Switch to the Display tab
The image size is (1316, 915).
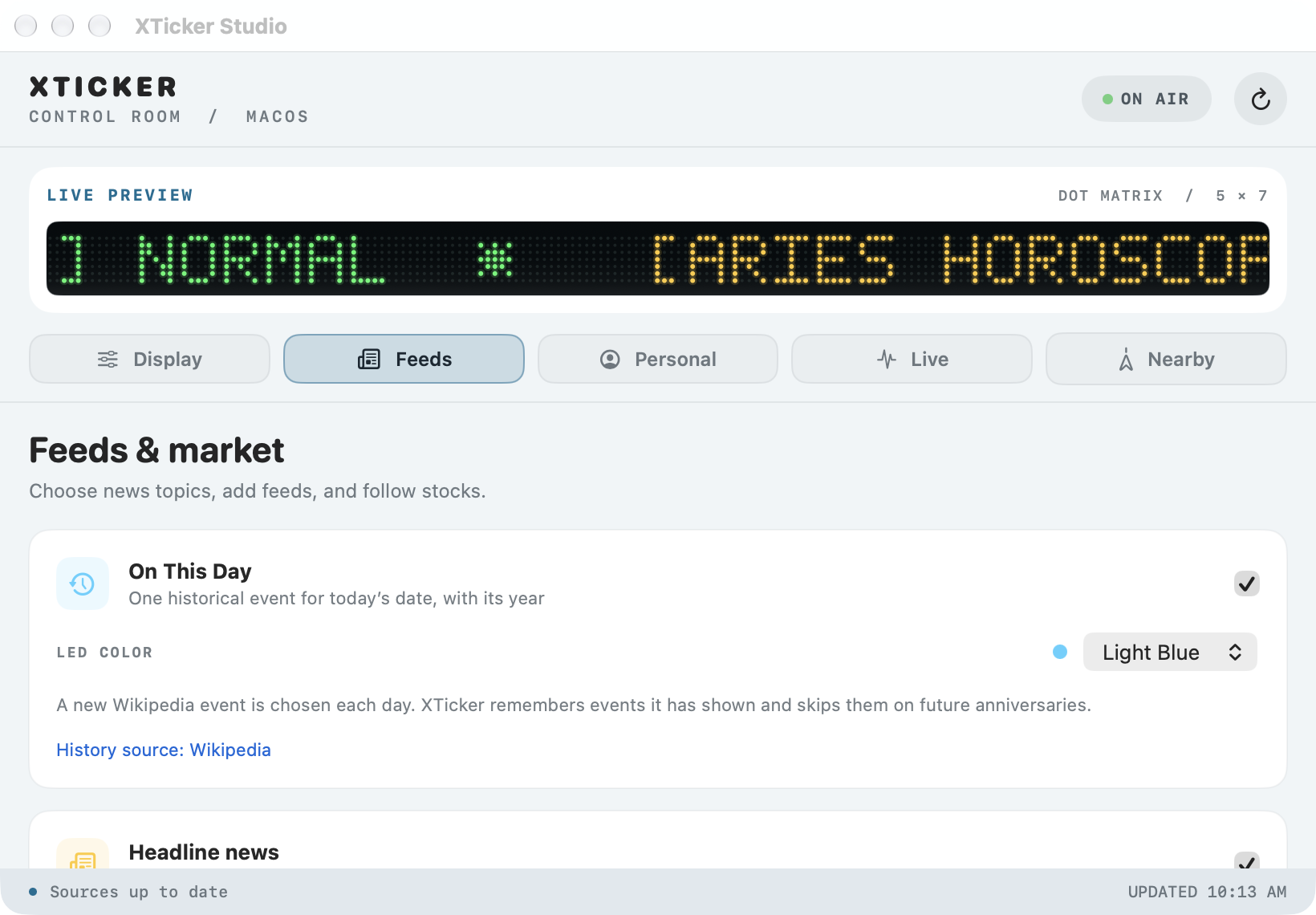tap(149, 359)
